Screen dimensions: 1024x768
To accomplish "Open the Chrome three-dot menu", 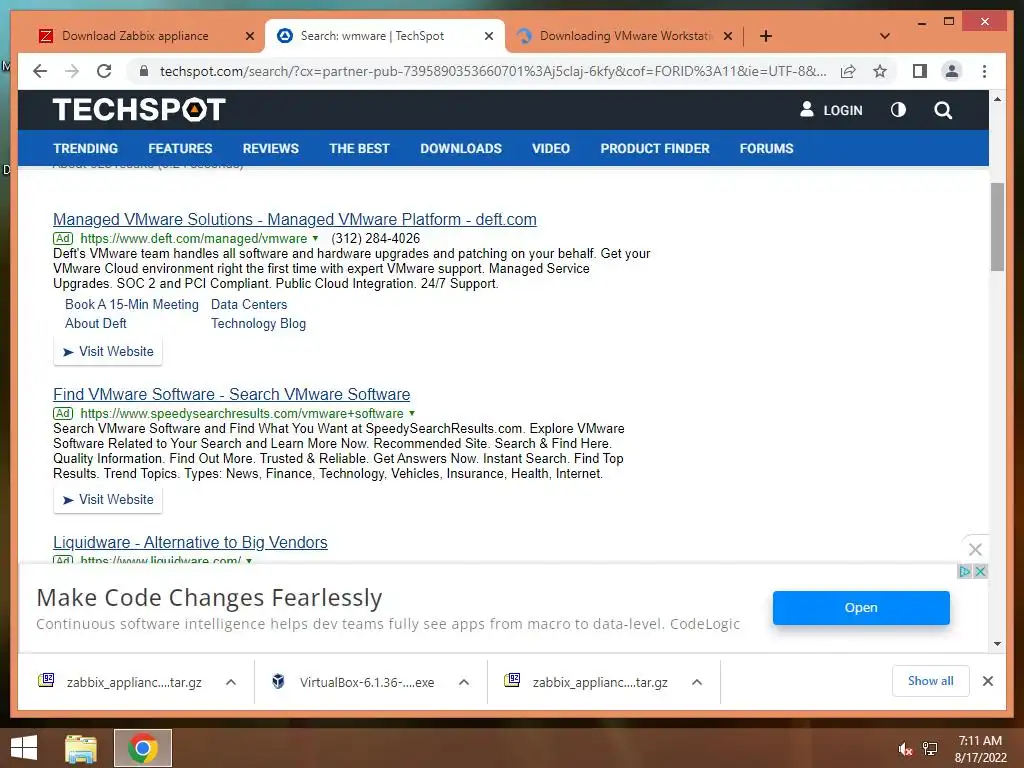I will 984,71.
